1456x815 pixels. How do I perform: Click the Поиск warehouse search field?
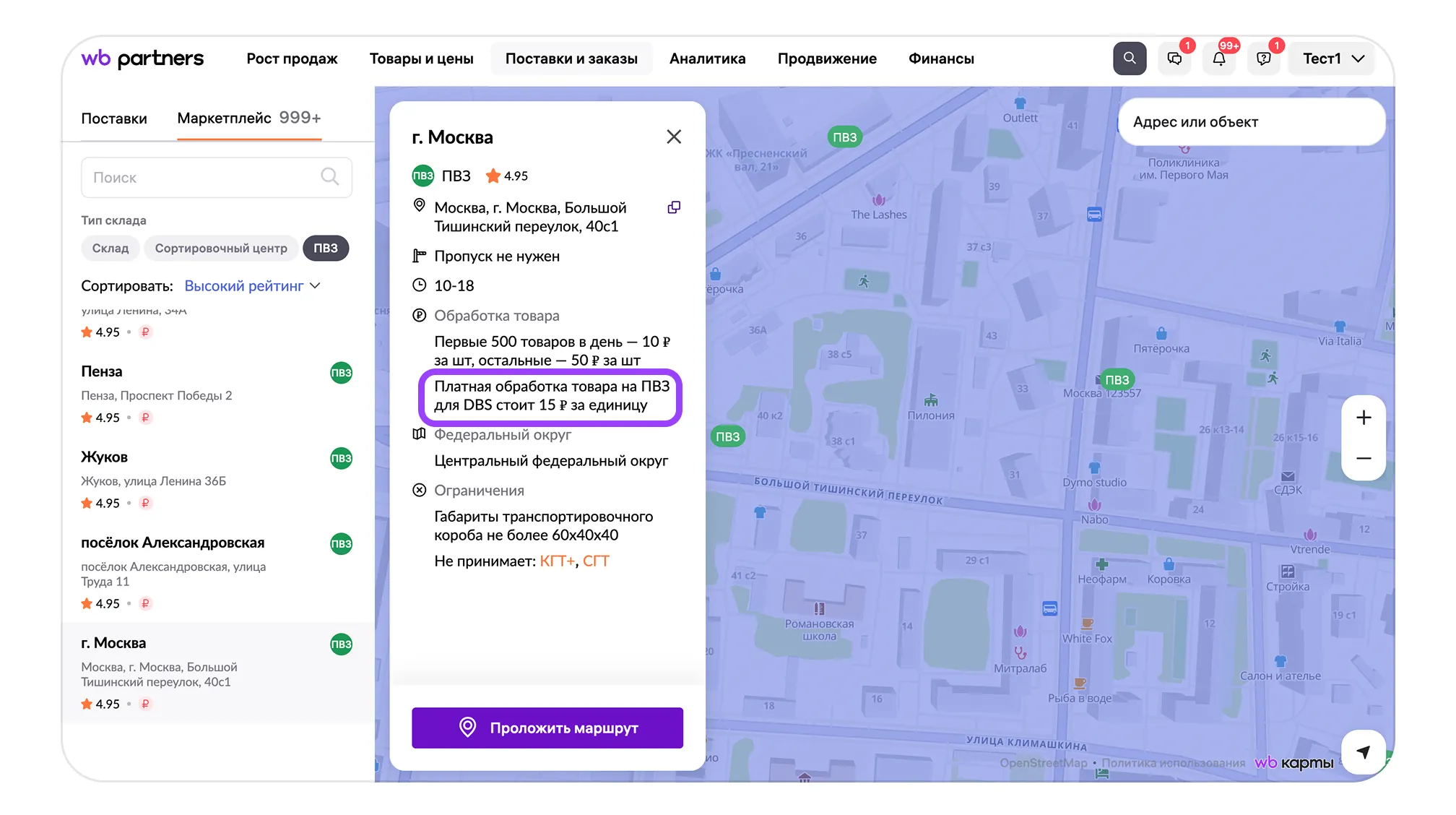[217, 177]
